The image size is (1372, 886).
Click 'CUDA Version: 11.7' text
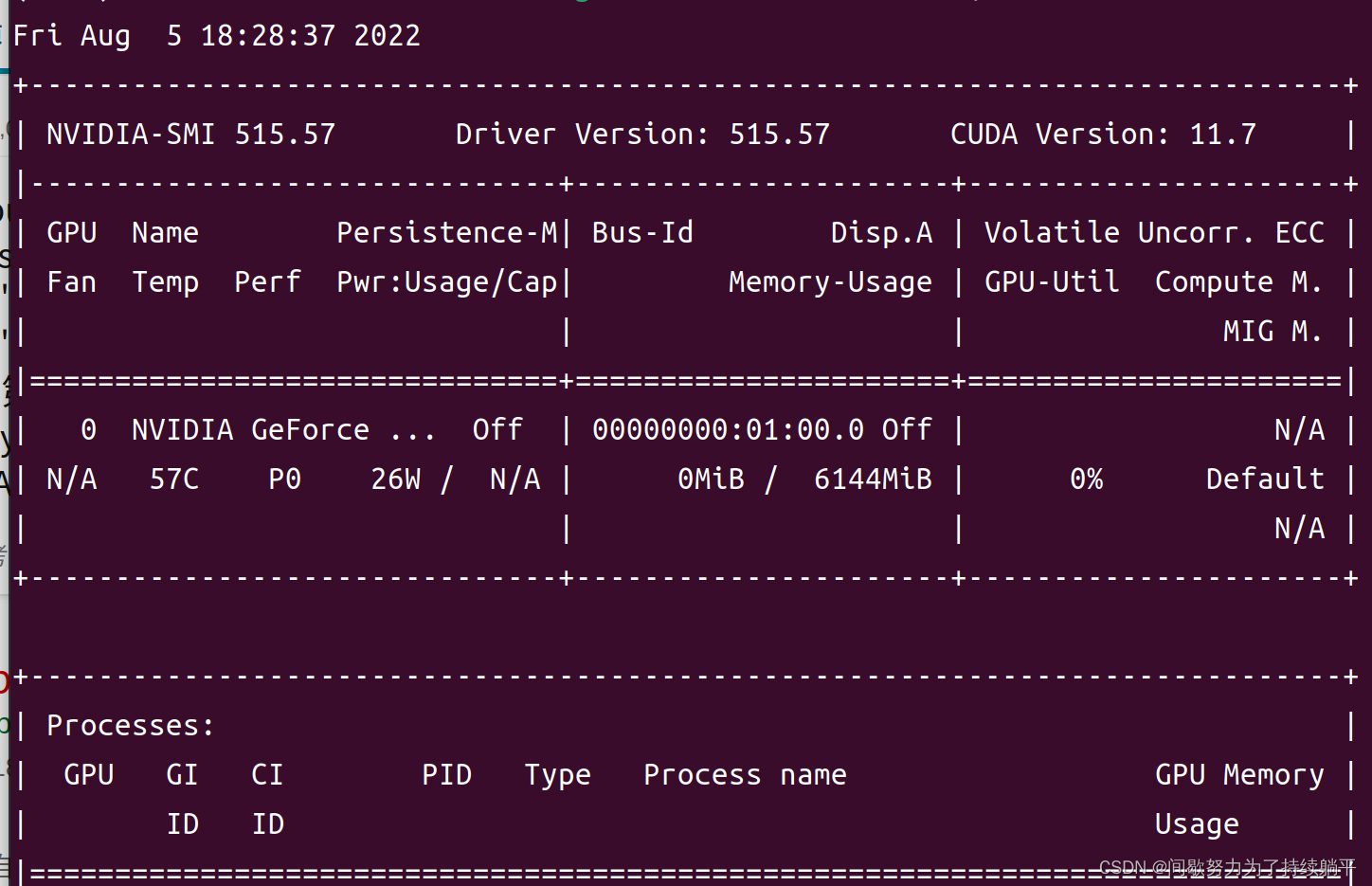(x=1103, y=135)
